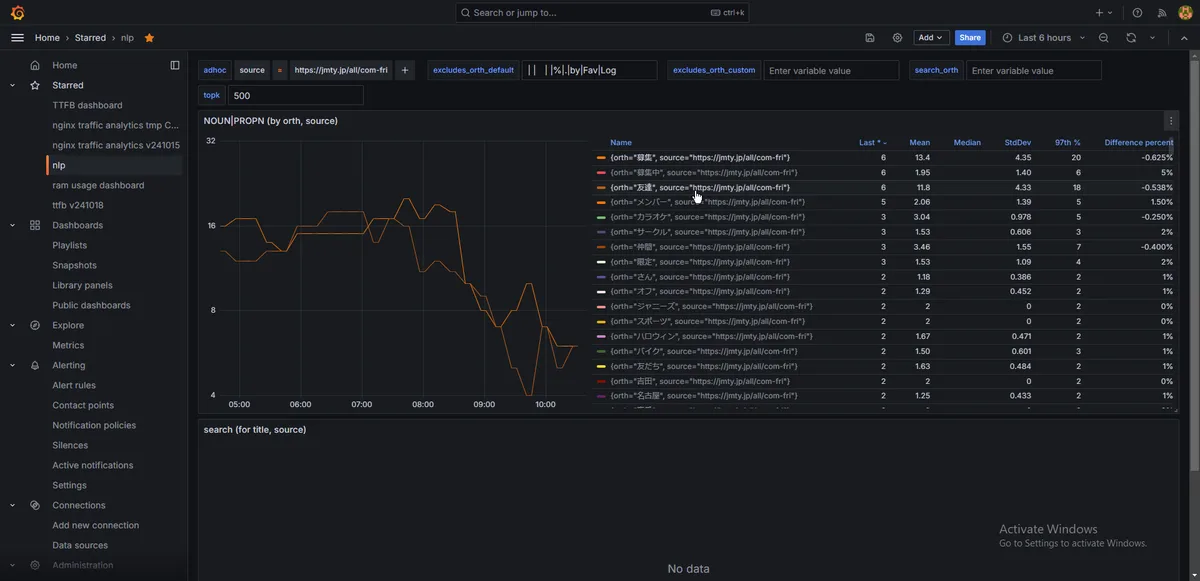1200x581 pixels.
Task: Click the Home breadcrumb link
Action: [x=47, y=38]
